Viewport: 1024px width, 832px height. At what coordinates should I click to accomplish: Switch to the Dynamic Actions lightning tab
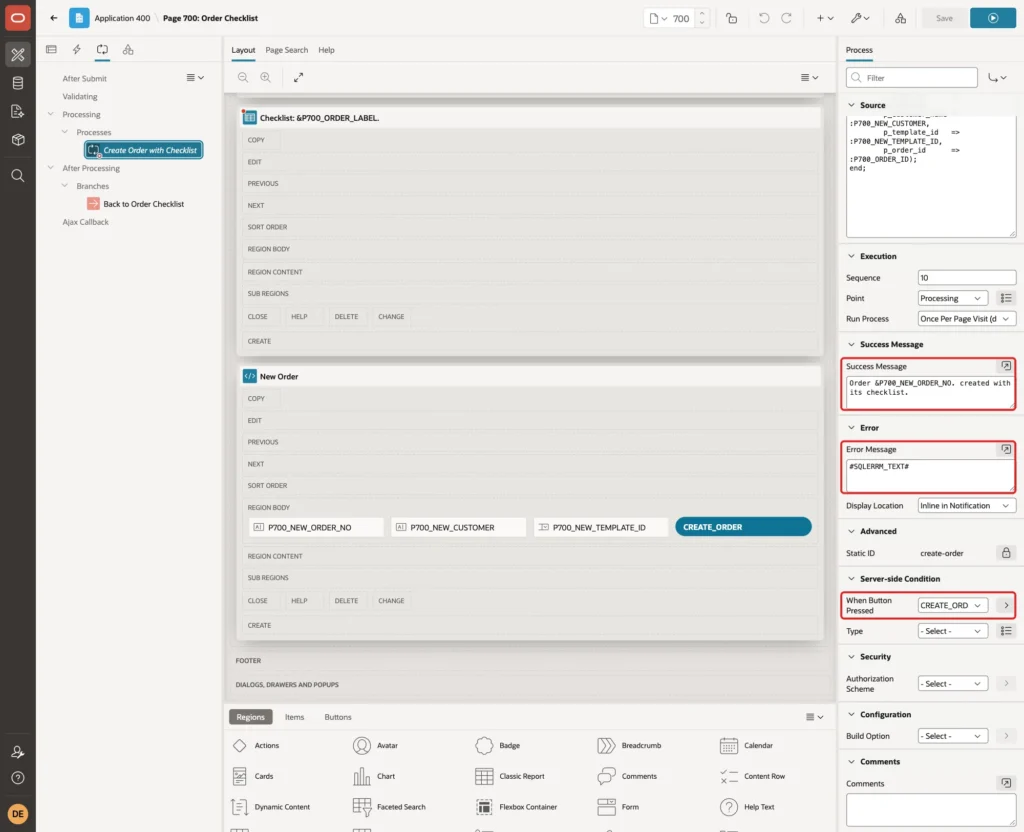[76, 50]
